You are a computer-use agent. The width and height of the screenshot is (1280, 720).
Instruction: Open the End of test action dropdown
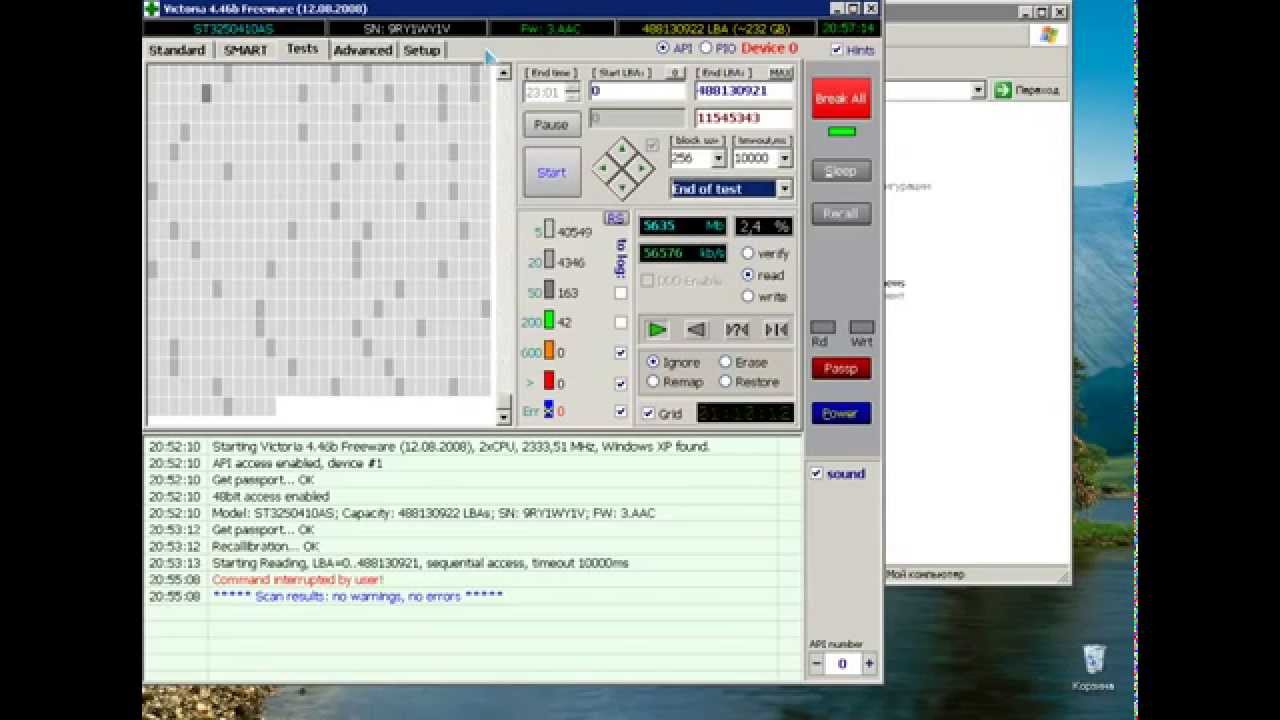[785, 188]
